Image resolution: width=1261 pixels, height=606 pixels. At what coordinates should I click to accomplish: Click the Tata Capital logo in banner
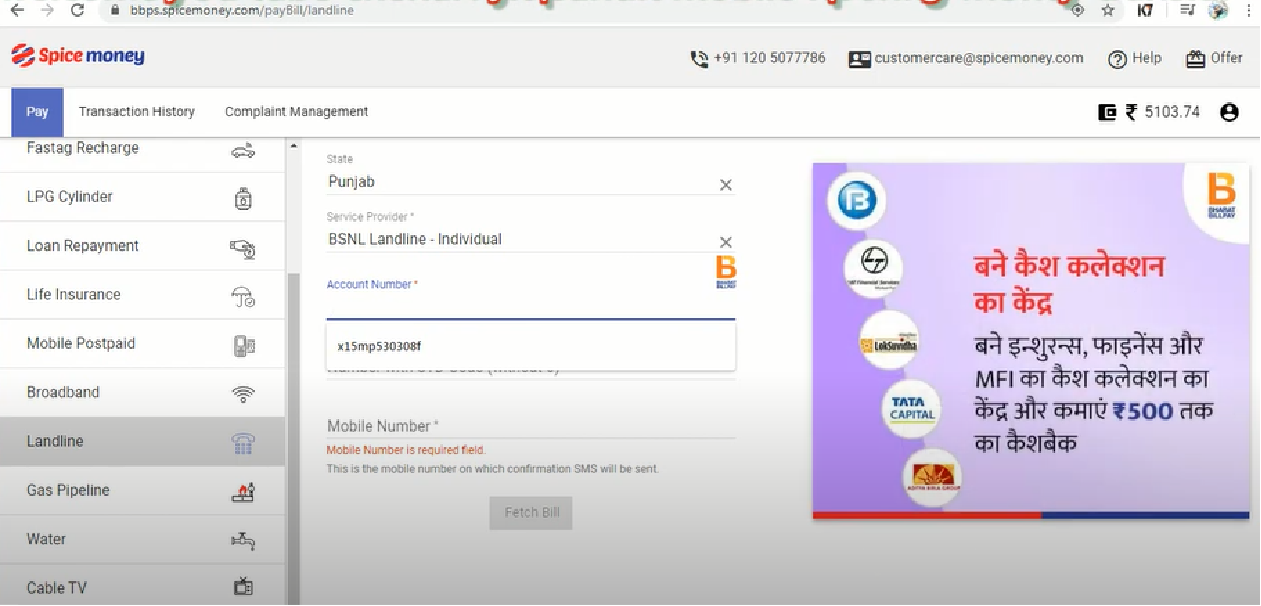coord(912,409)
